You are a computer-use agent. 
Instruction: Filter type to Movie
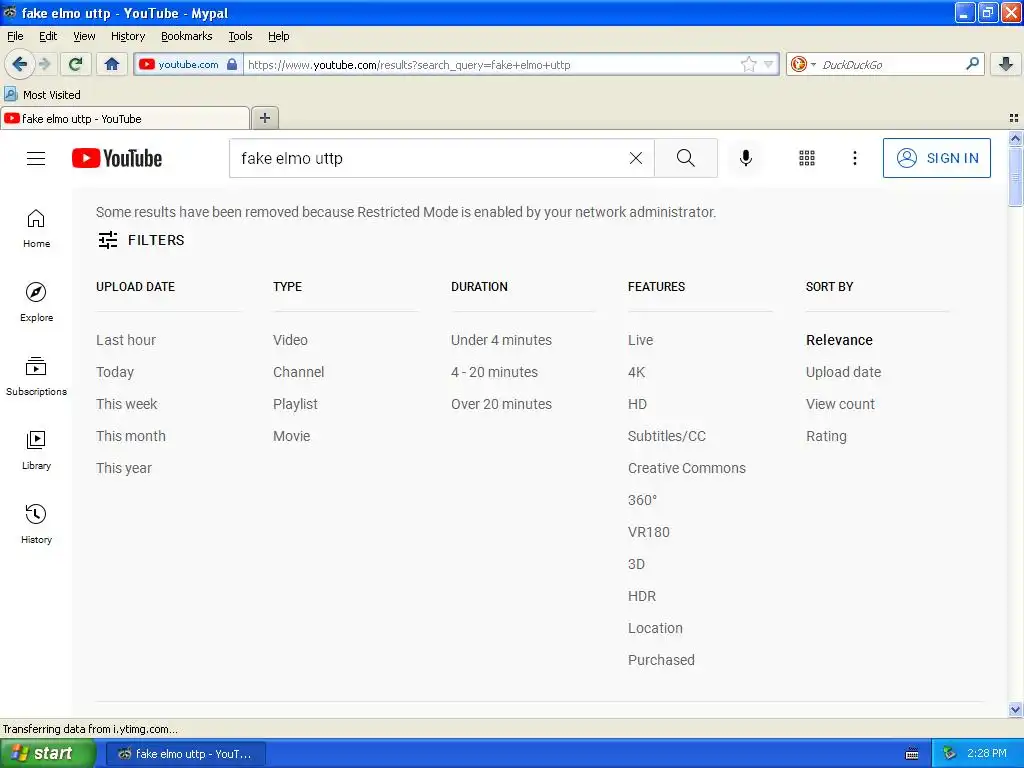(x=291, y=436)
